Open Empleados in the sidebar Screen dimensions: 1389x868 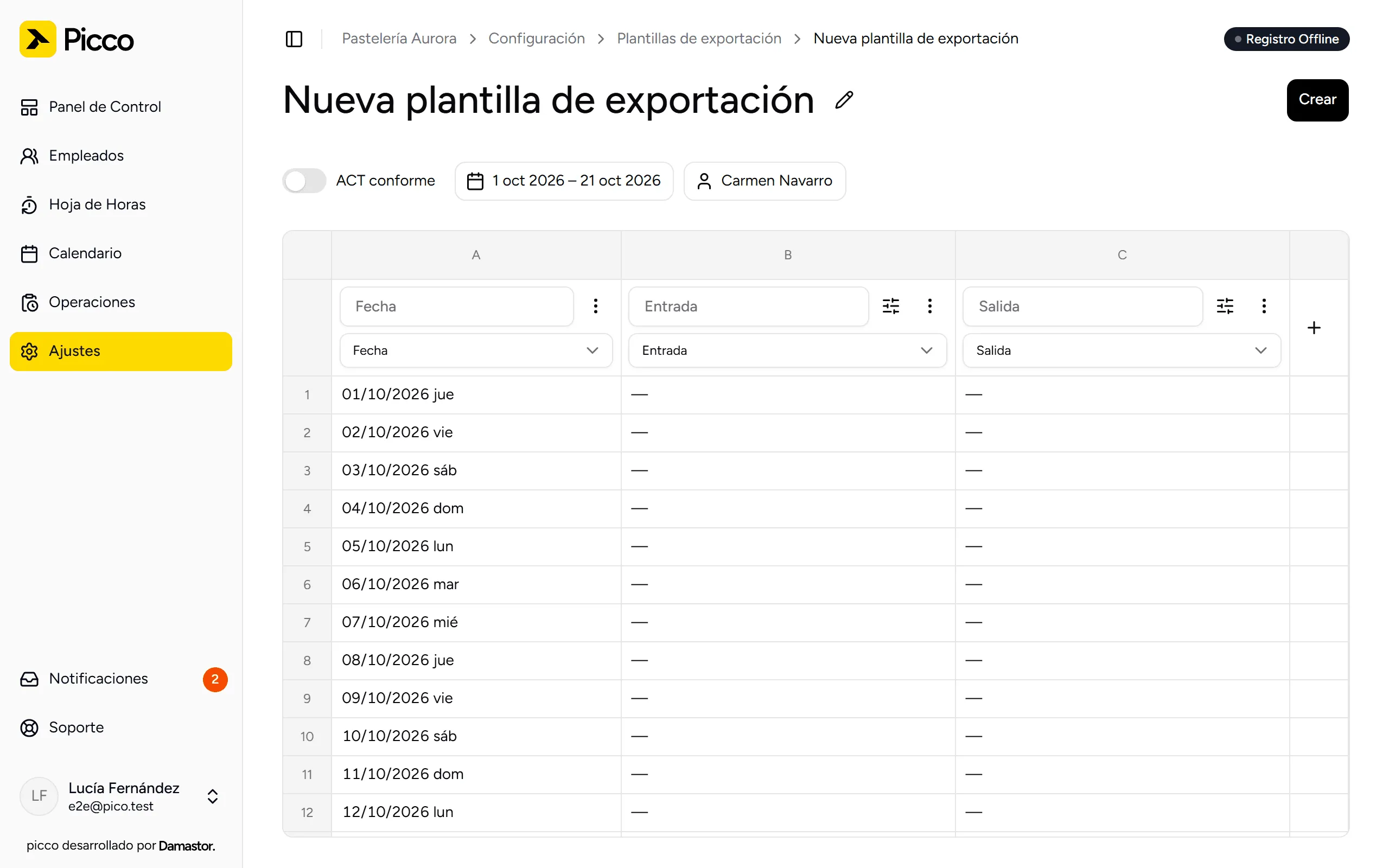(120, 156)
